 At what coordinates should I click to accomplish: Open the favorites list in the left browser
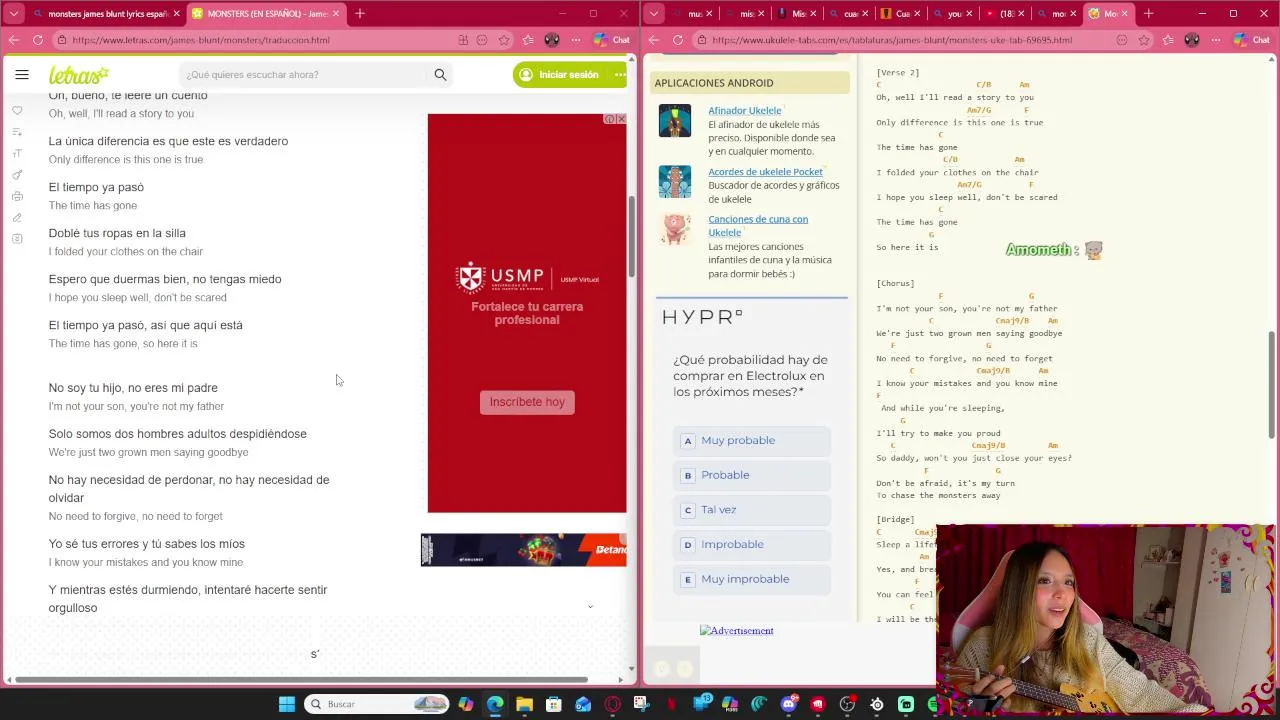click(526, 40)
